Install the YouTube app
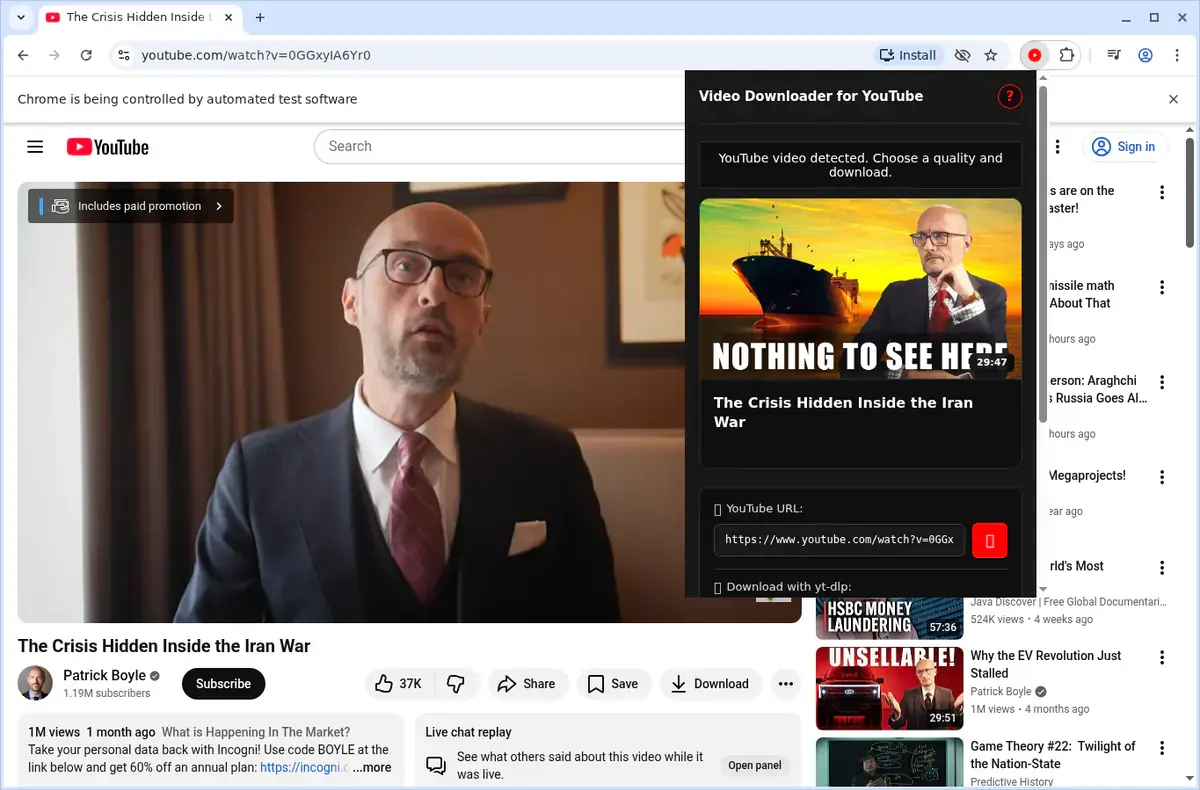Image resolution: width=1200 pixels, height=790 pixels. pos(907,56)
